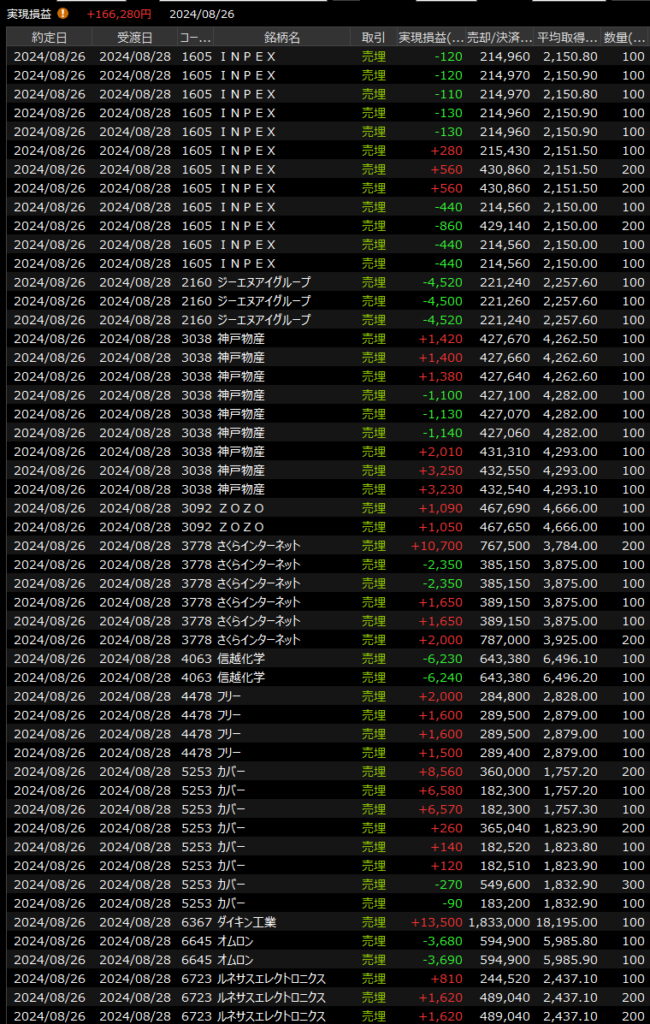Image resolution: width=650 pixels, height=1024 pixels.
Task: Sort by the 約定日 column header
Action: click(50, 37)
